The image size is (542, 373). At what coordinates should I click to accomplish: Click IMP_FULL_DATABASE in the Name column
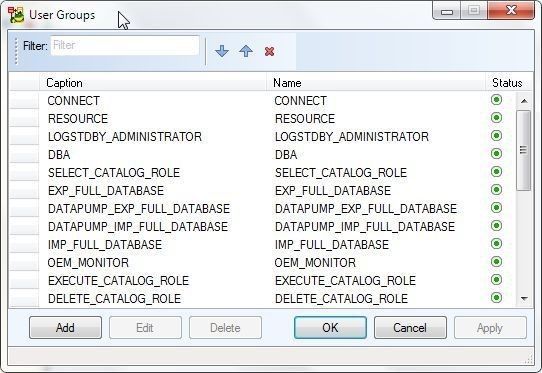pyautogui.click(x=332, y=245)
